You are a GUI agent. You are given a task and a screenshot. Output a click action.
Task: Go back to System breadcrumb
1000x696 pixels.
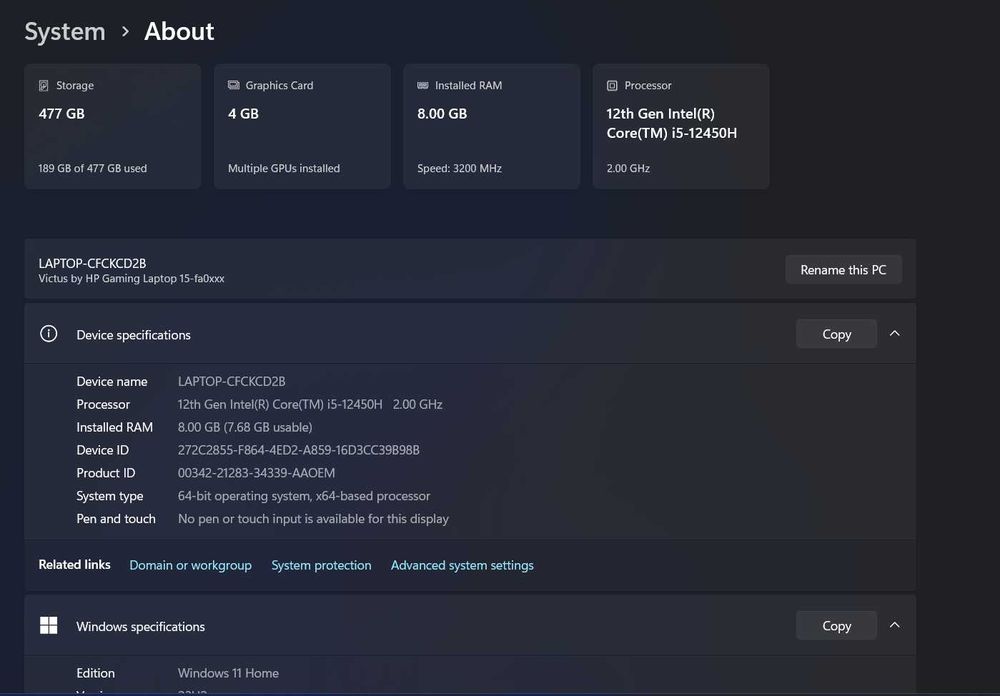pos(64,31)
